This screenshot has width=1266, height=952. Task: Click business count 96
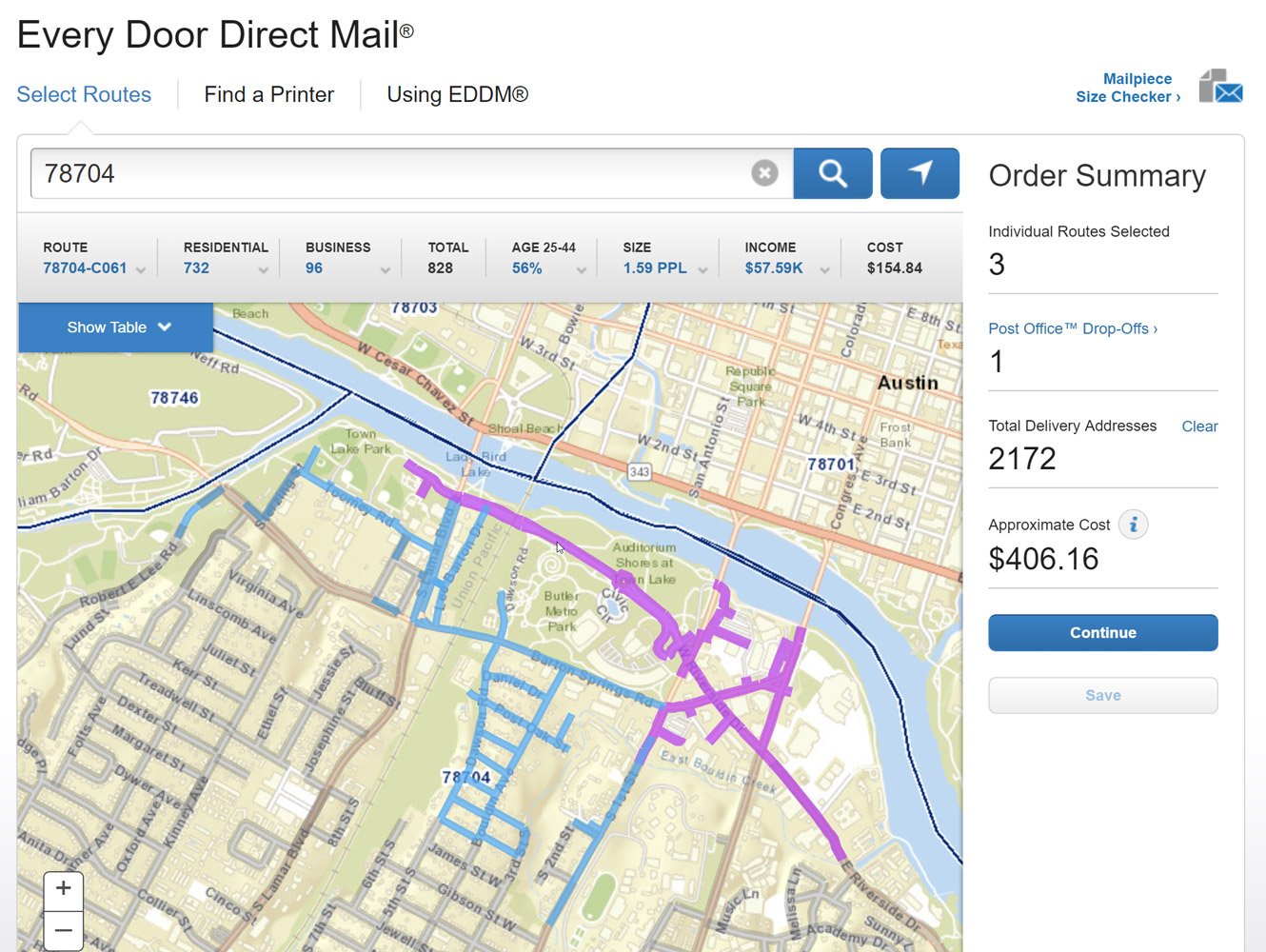click(314, 268)
